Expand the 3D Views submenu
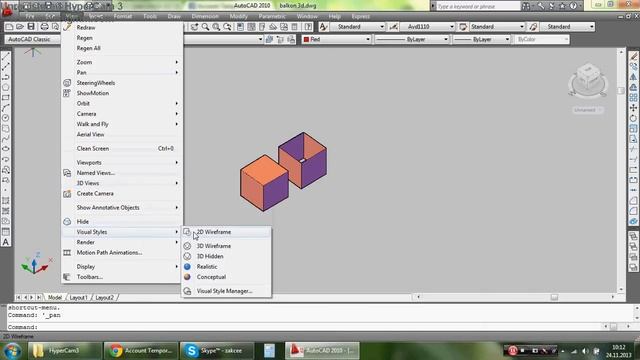Viewport: 640px width, 360px height. 122,183
